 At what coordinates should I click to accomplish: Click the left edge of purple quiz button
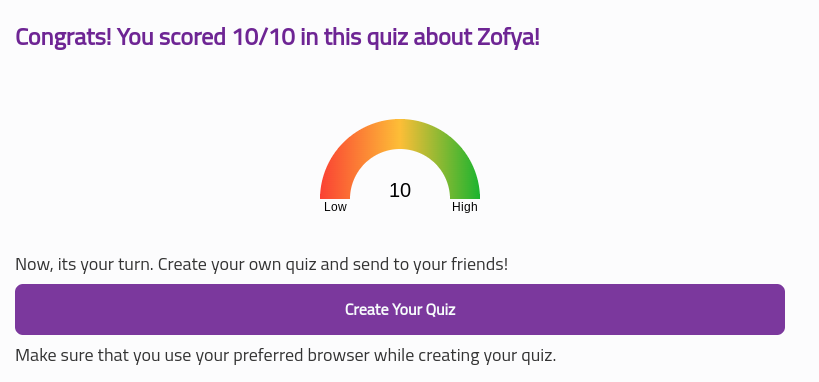(21, 309)
